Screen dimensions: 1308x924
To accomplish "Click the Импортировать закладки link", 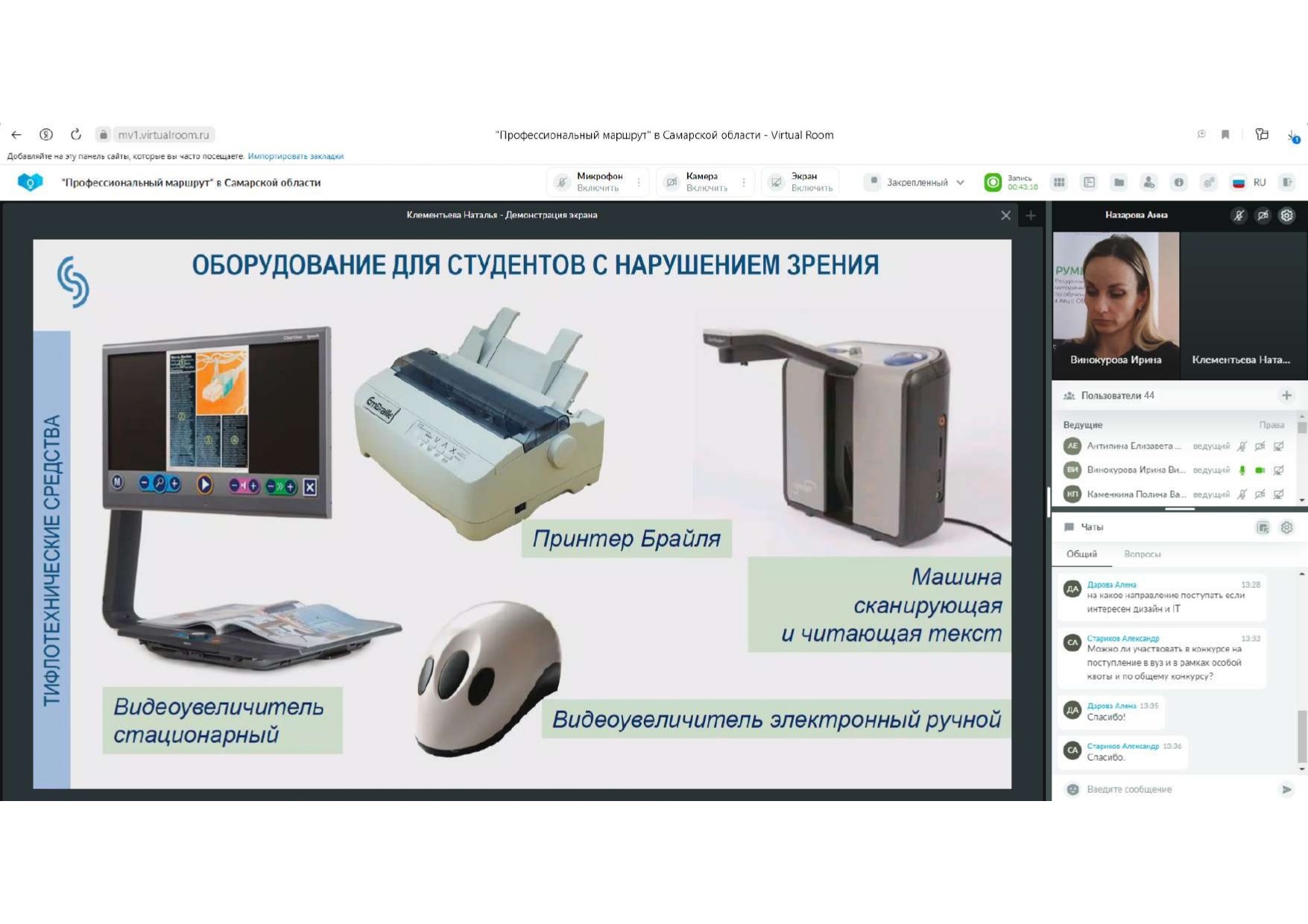I will [295, 156].
